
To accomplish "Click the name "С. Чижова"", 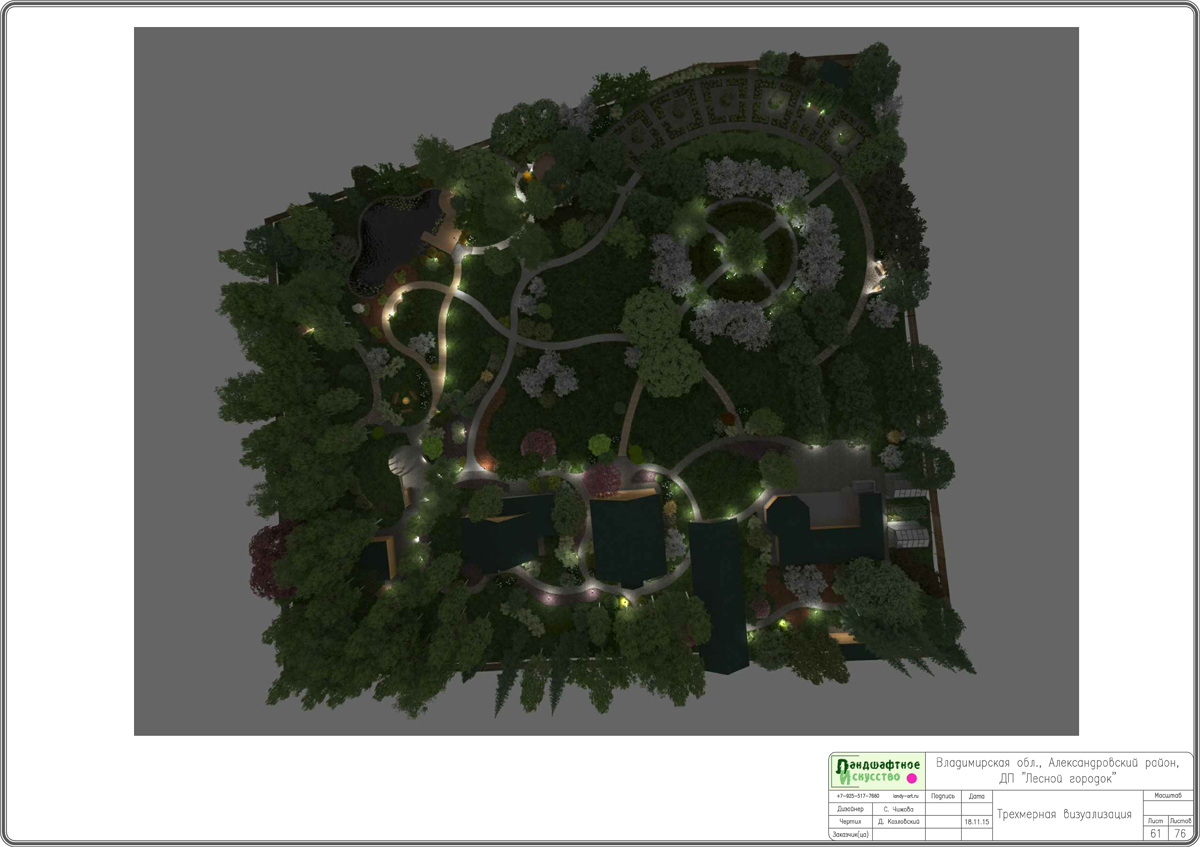I will point(898,809).
